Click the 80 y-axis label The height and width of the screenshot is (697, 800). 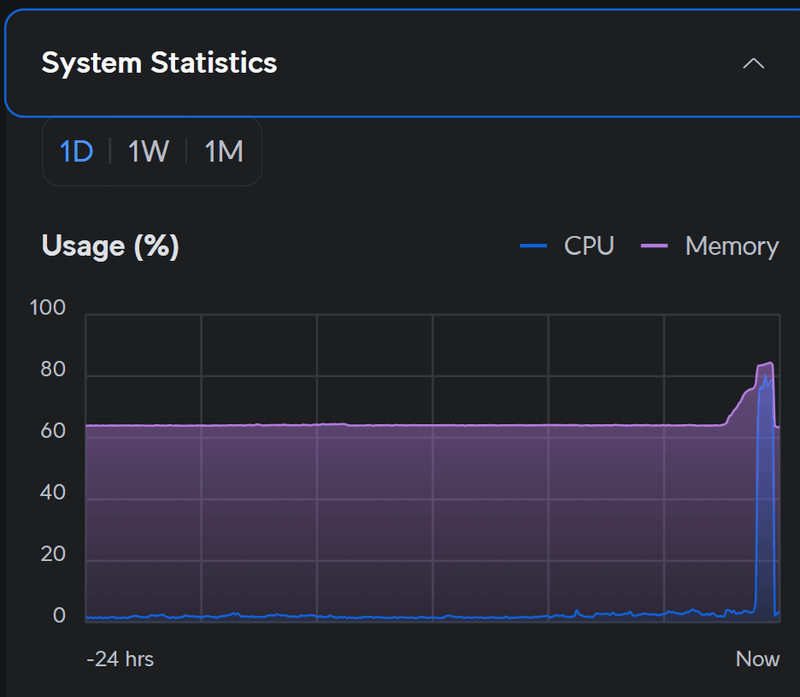pos(52,370)
